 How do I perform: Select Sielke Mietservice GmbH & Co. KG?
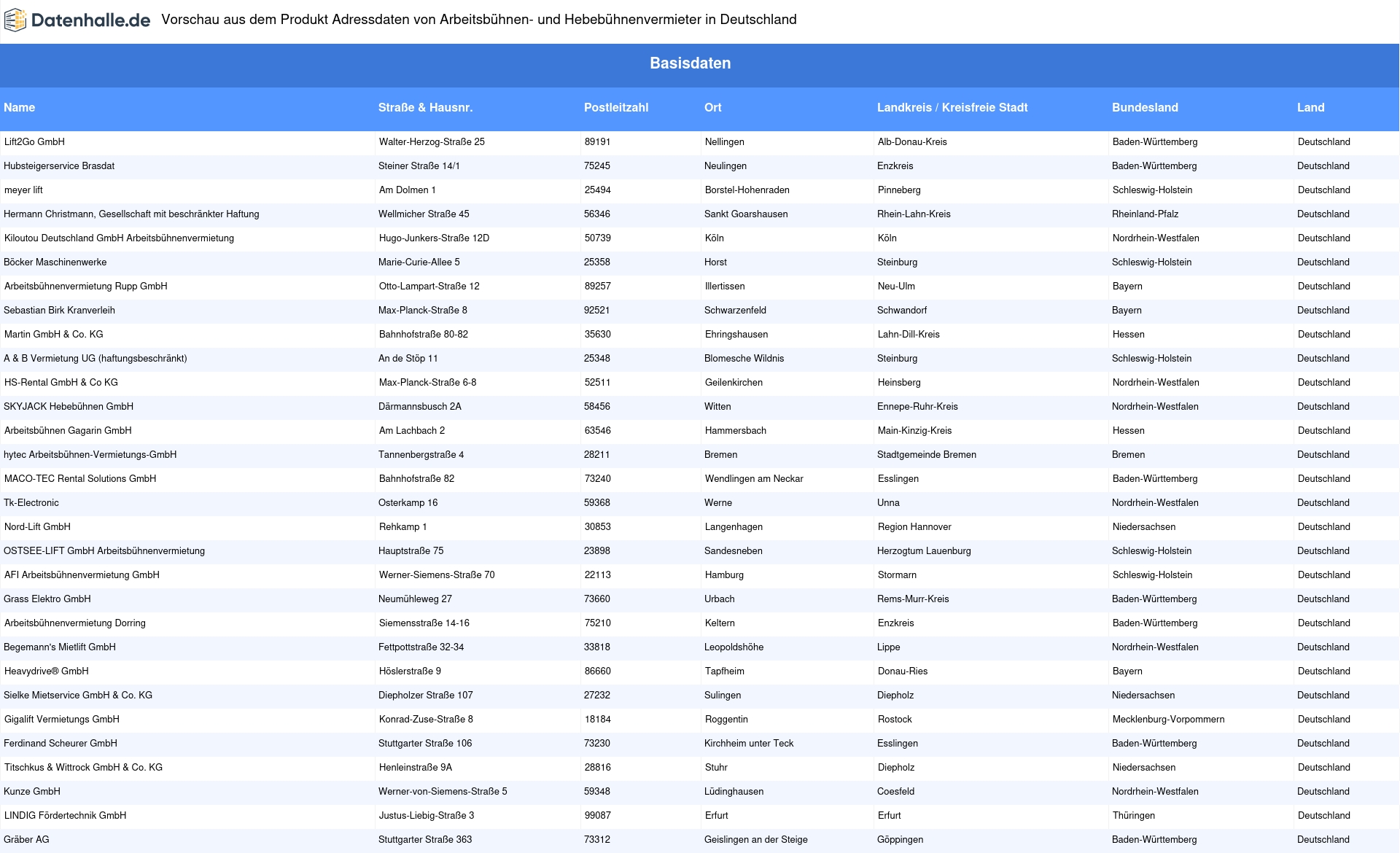(x=78, y=696)
